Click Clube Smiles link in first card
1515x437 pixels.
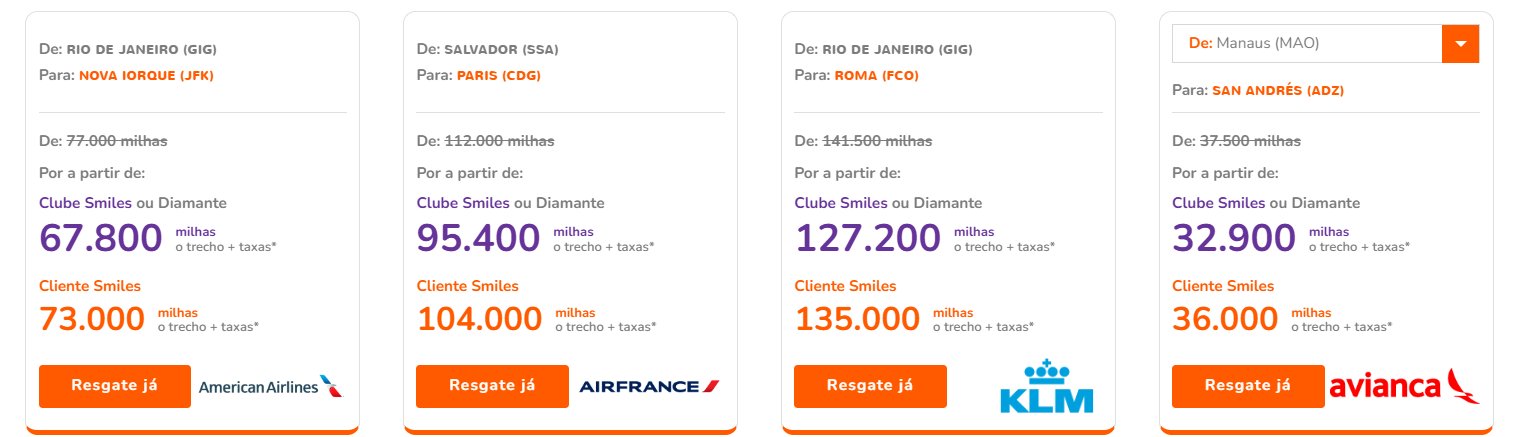tap(85, 203)
